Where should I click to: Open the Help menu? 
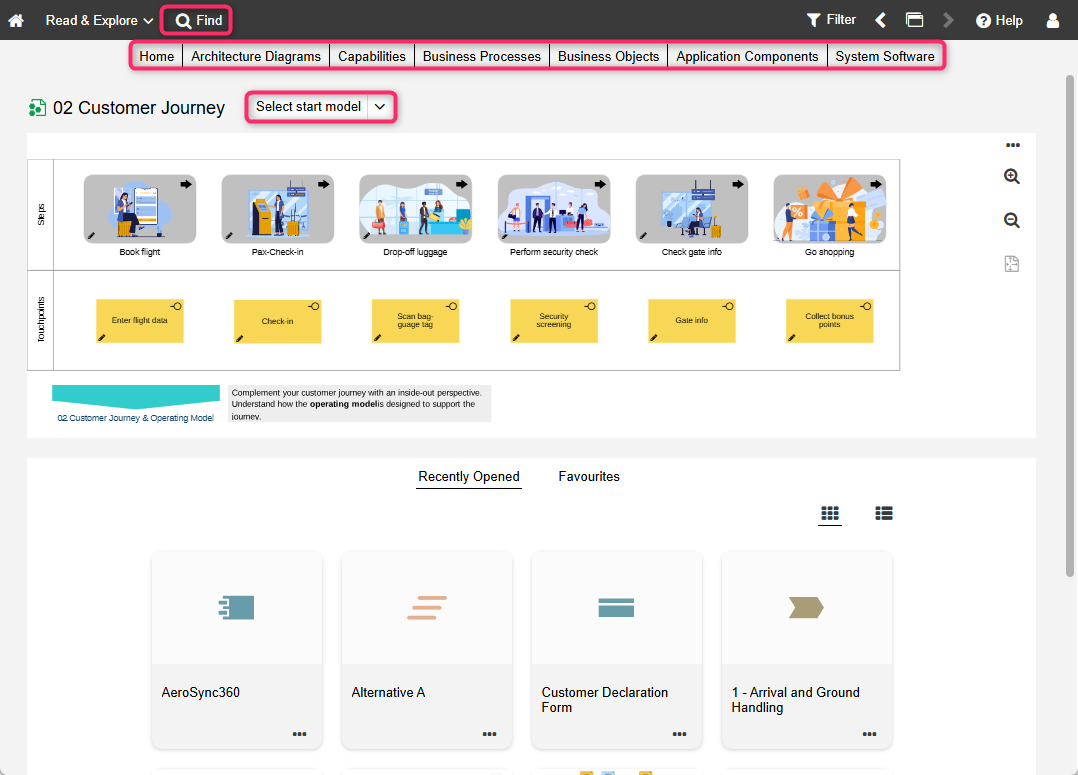999,20
